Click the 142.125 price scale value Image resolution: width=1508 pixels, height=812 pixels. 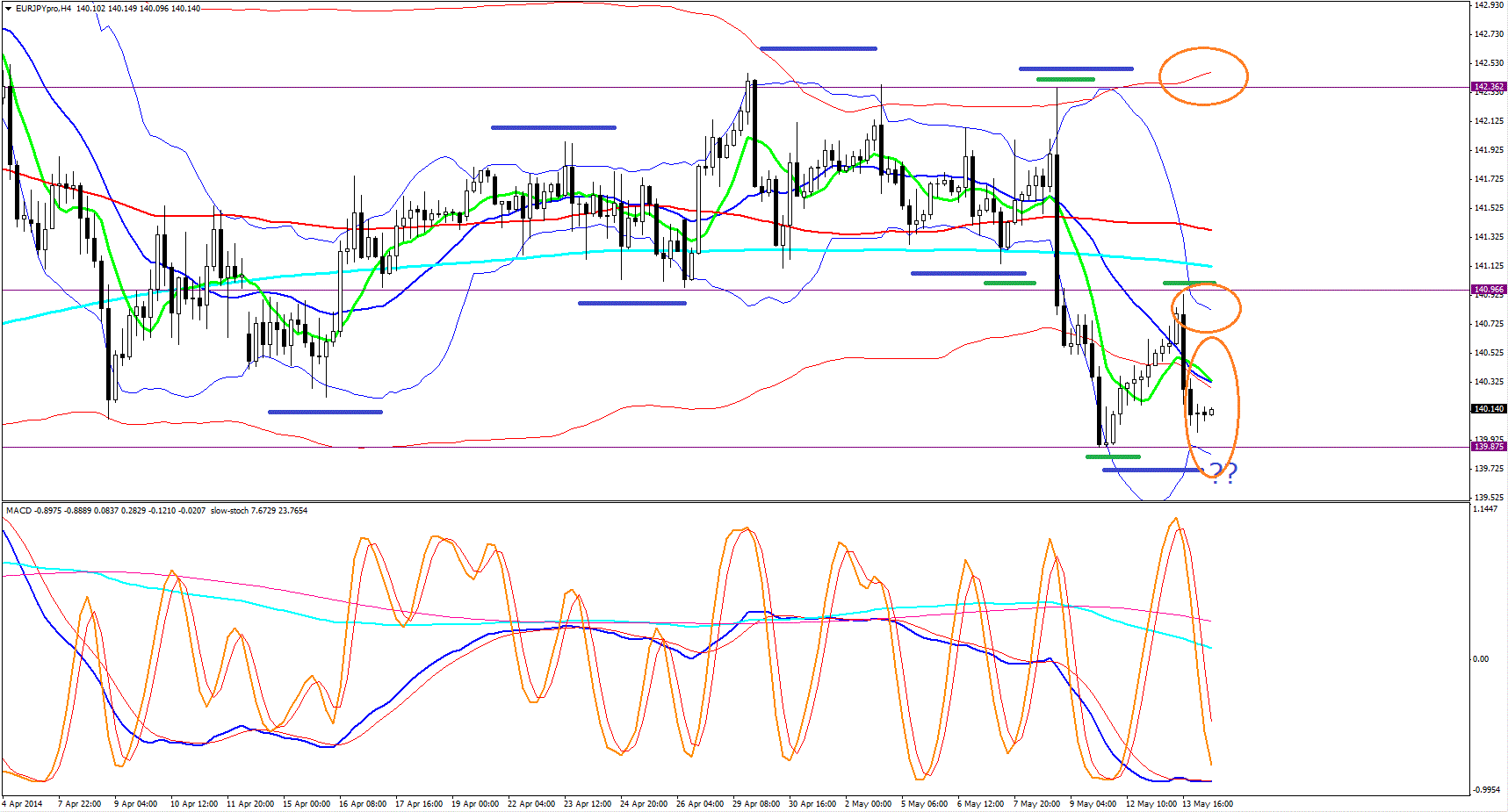(x=1489, y=121)
